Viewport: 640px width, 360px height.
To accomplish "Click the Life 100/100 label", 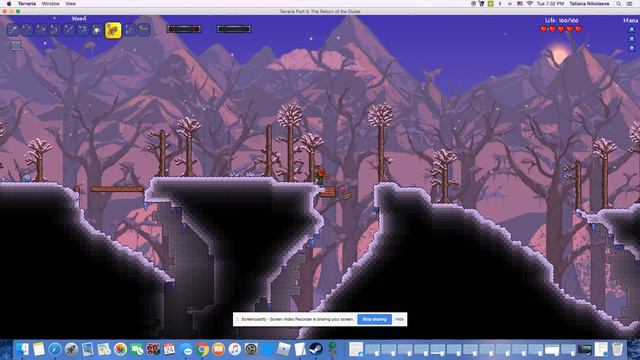I will click(562, 20).
